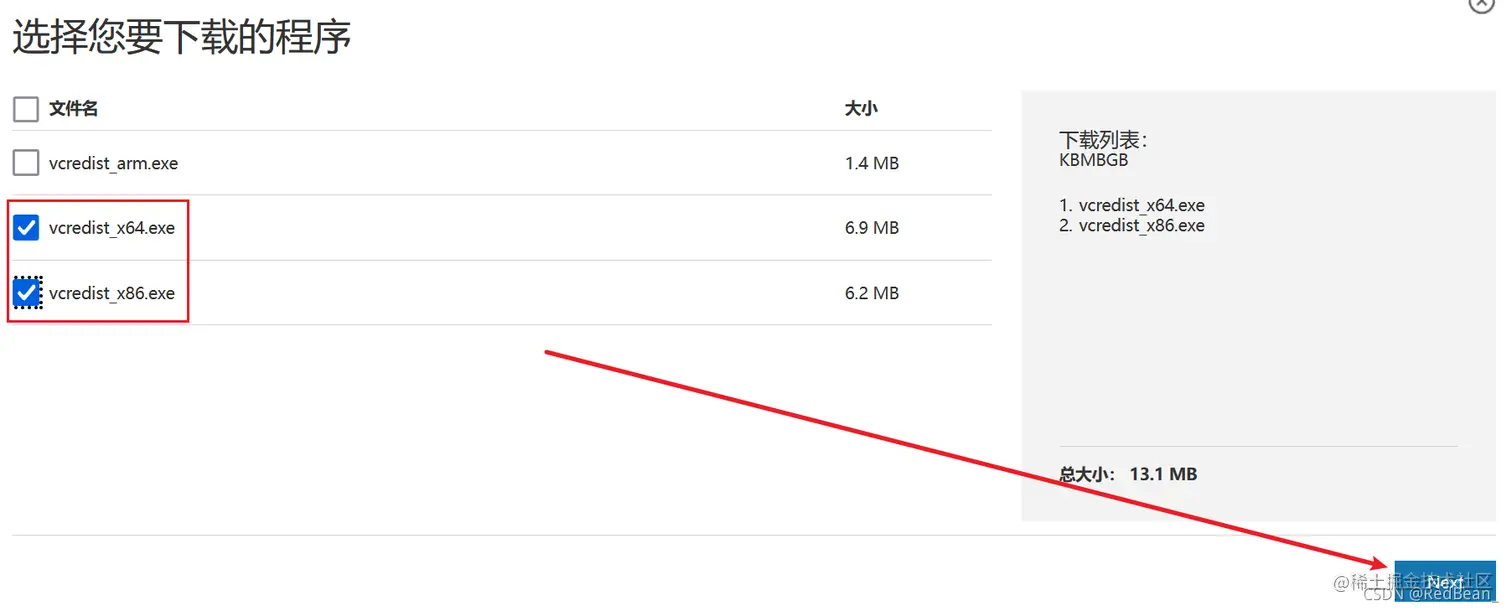Click the 下载列表 heading in side panel
The image size is (1512, 611).
[x=1102, y=140]
